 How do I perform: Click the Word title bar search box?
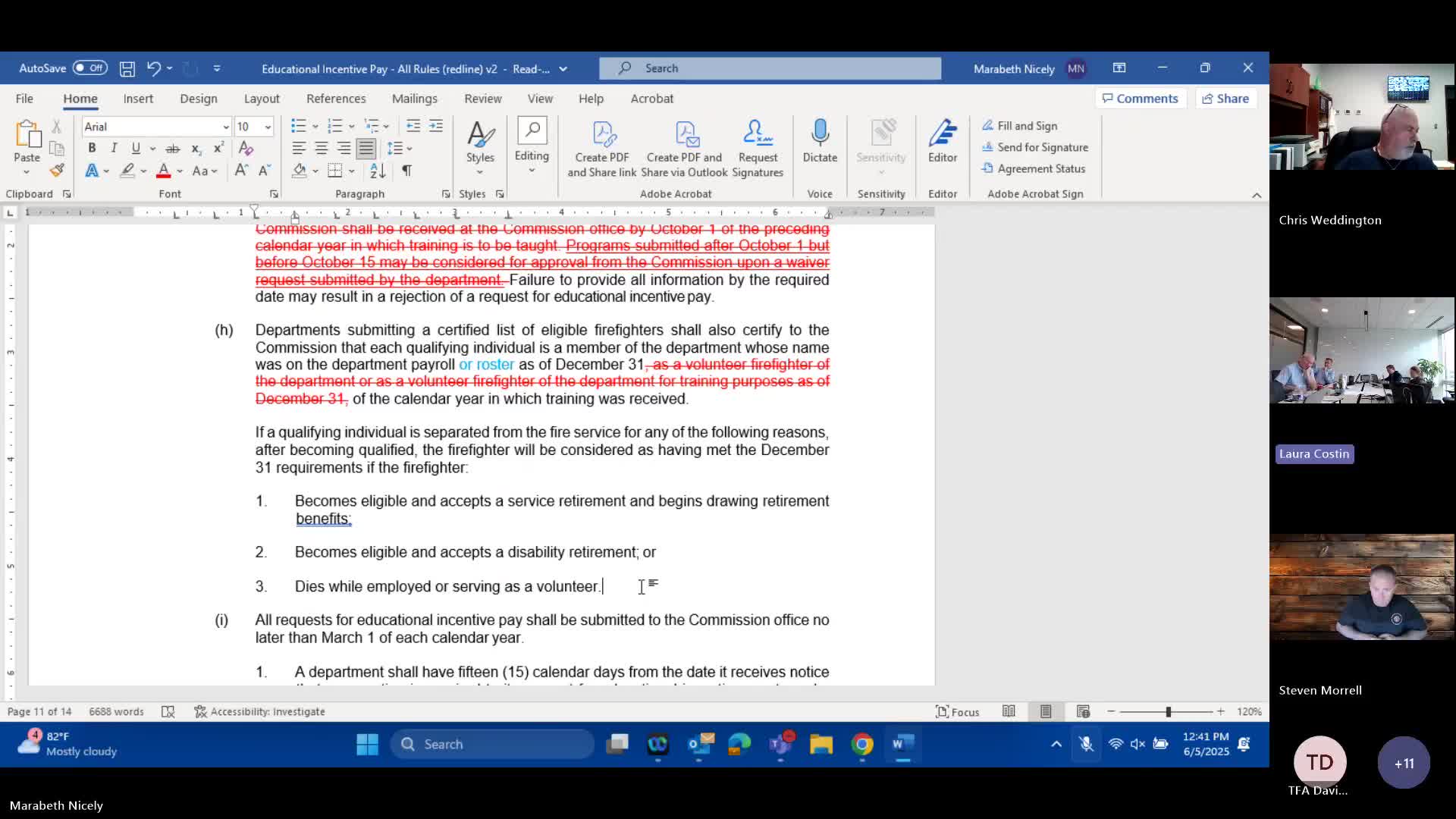tap(770, 68)
